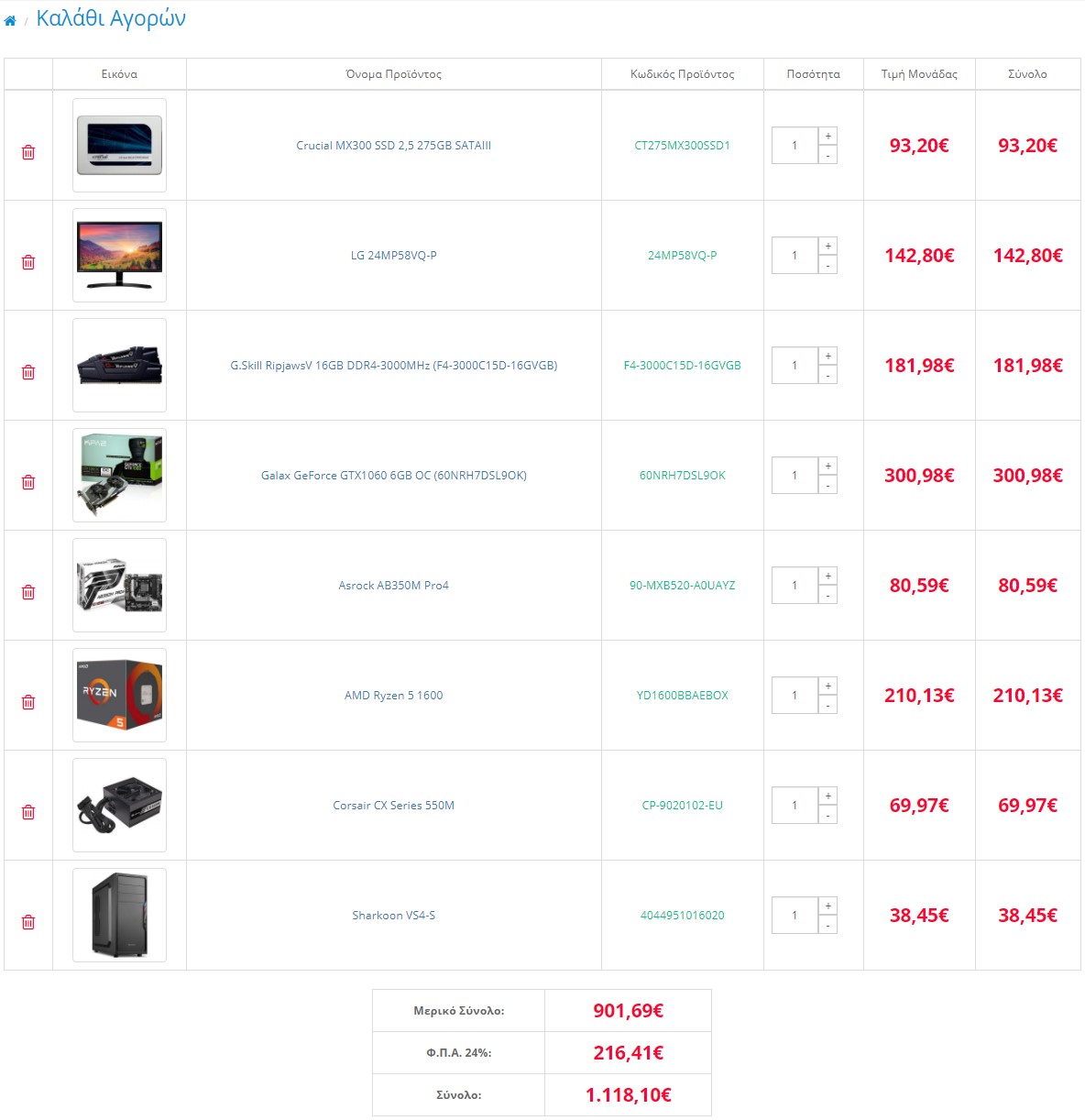
Task: Click product code YD1600BBAEBOX
Action: click(683, 696)
